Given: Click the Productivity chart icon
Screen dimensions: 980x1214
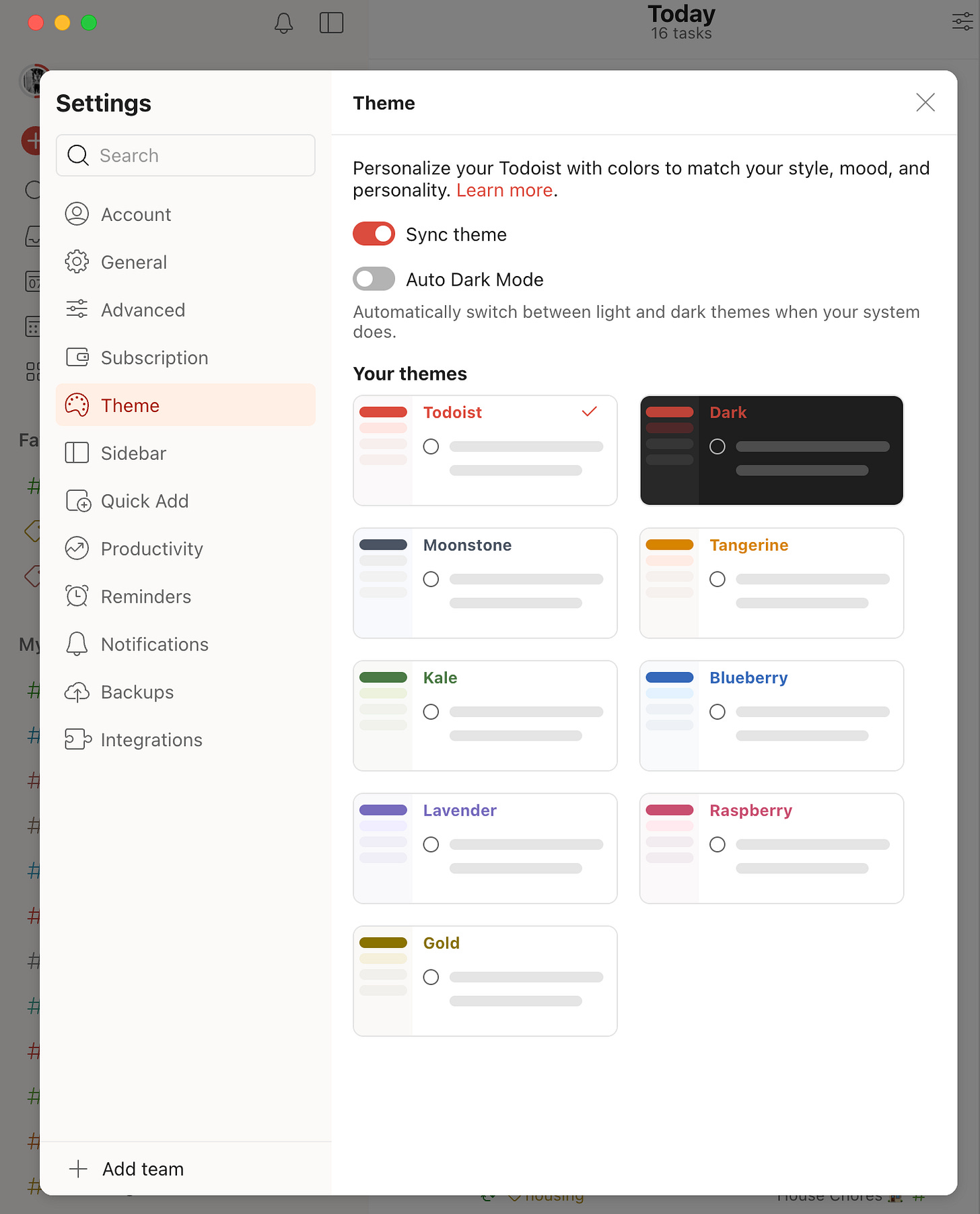Looking at the screenshot, I should pos(77,549).
